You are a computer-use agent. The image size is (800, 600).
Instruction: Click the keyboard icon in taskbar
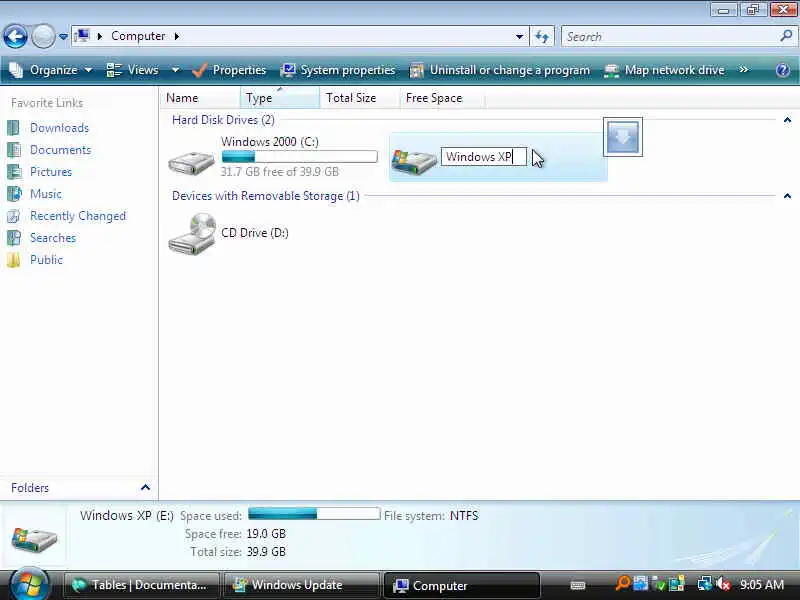578,585
